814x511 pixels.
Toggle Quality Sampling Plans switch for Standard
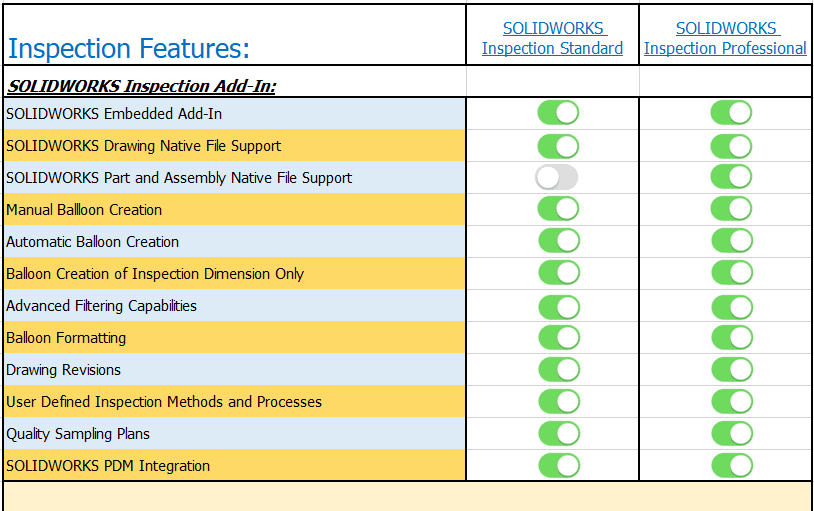tap(559, 434)
